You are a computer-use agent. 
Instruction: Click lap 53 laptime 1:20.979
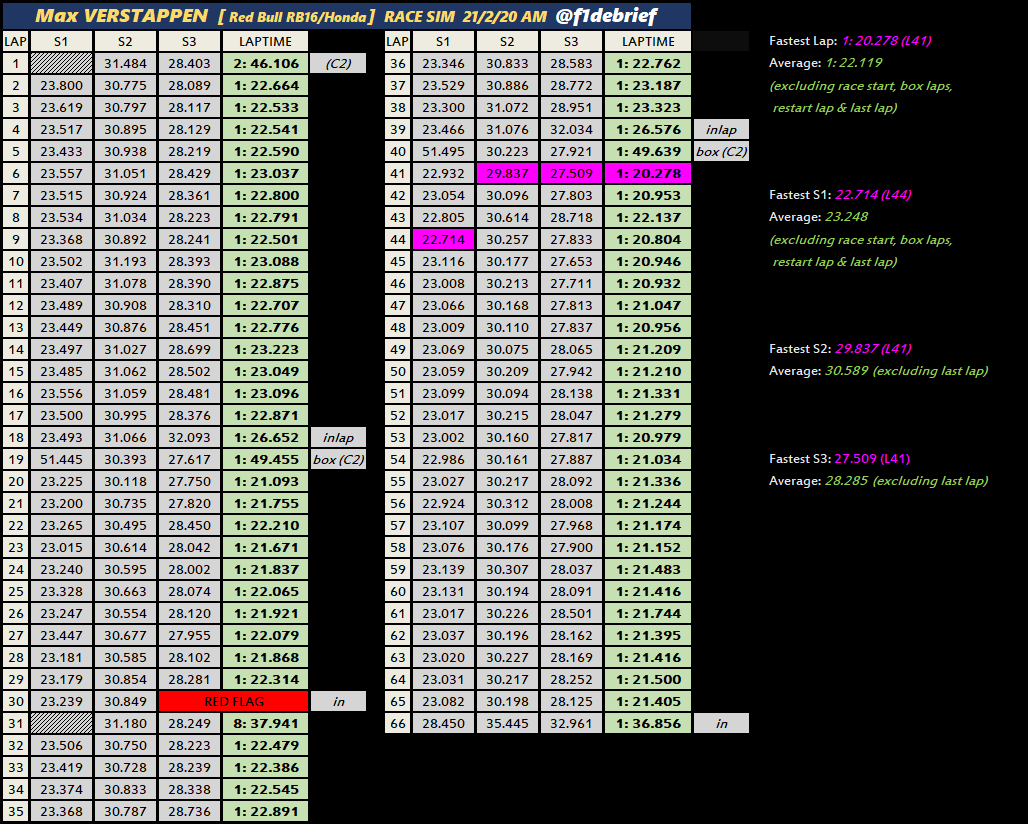648,437
